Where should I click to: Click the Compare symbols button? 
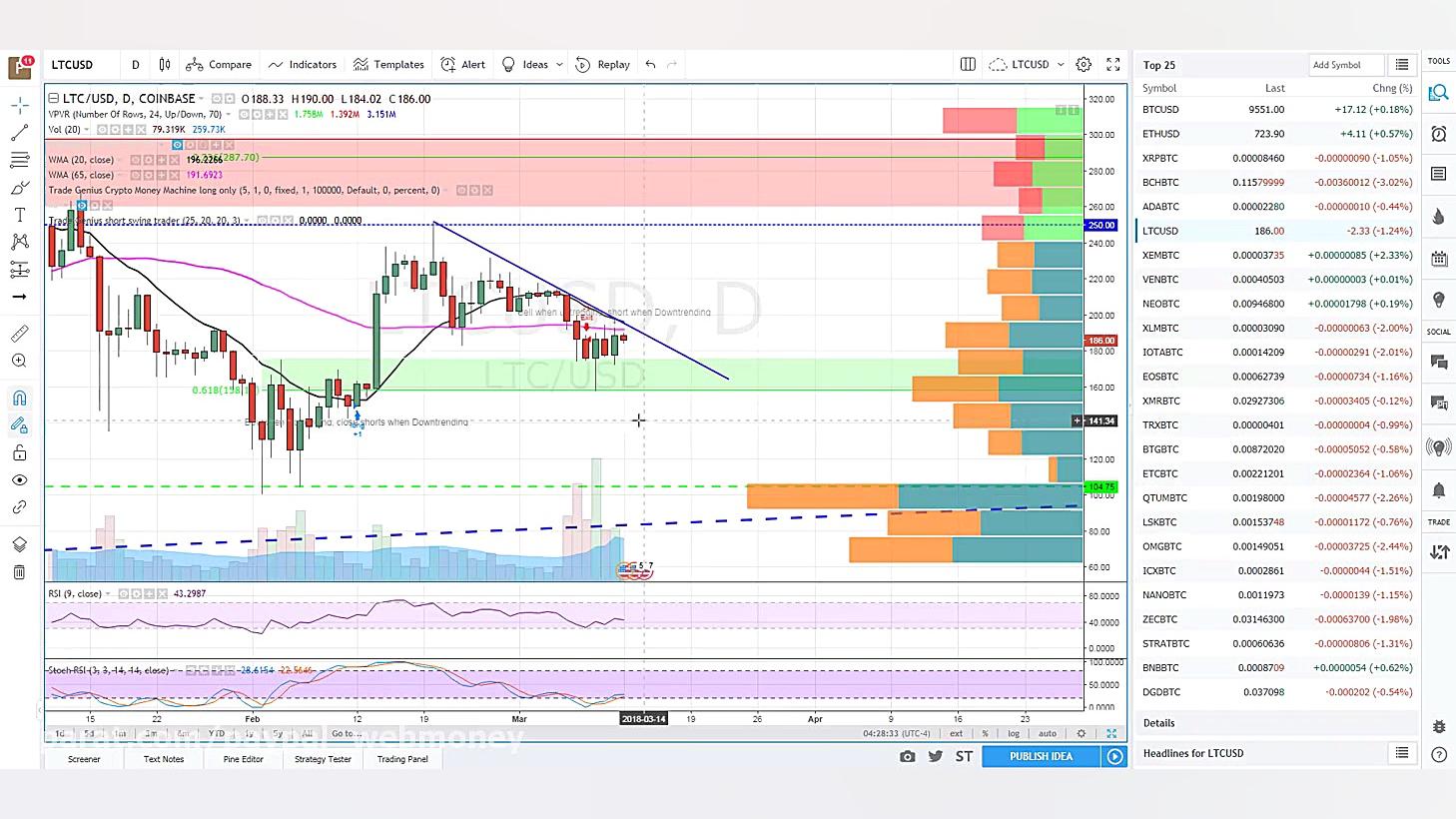(x=219, y=65)
